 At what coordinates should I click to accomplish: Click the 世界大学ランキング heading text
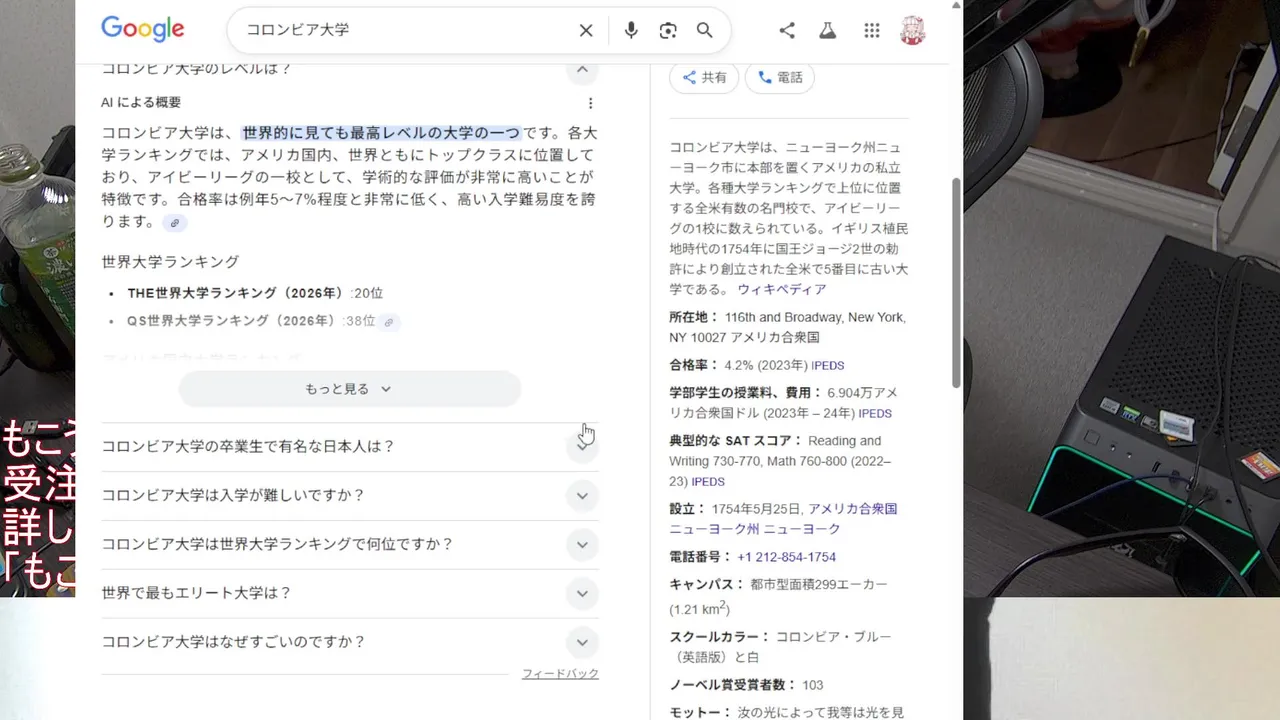coord(170,262)
